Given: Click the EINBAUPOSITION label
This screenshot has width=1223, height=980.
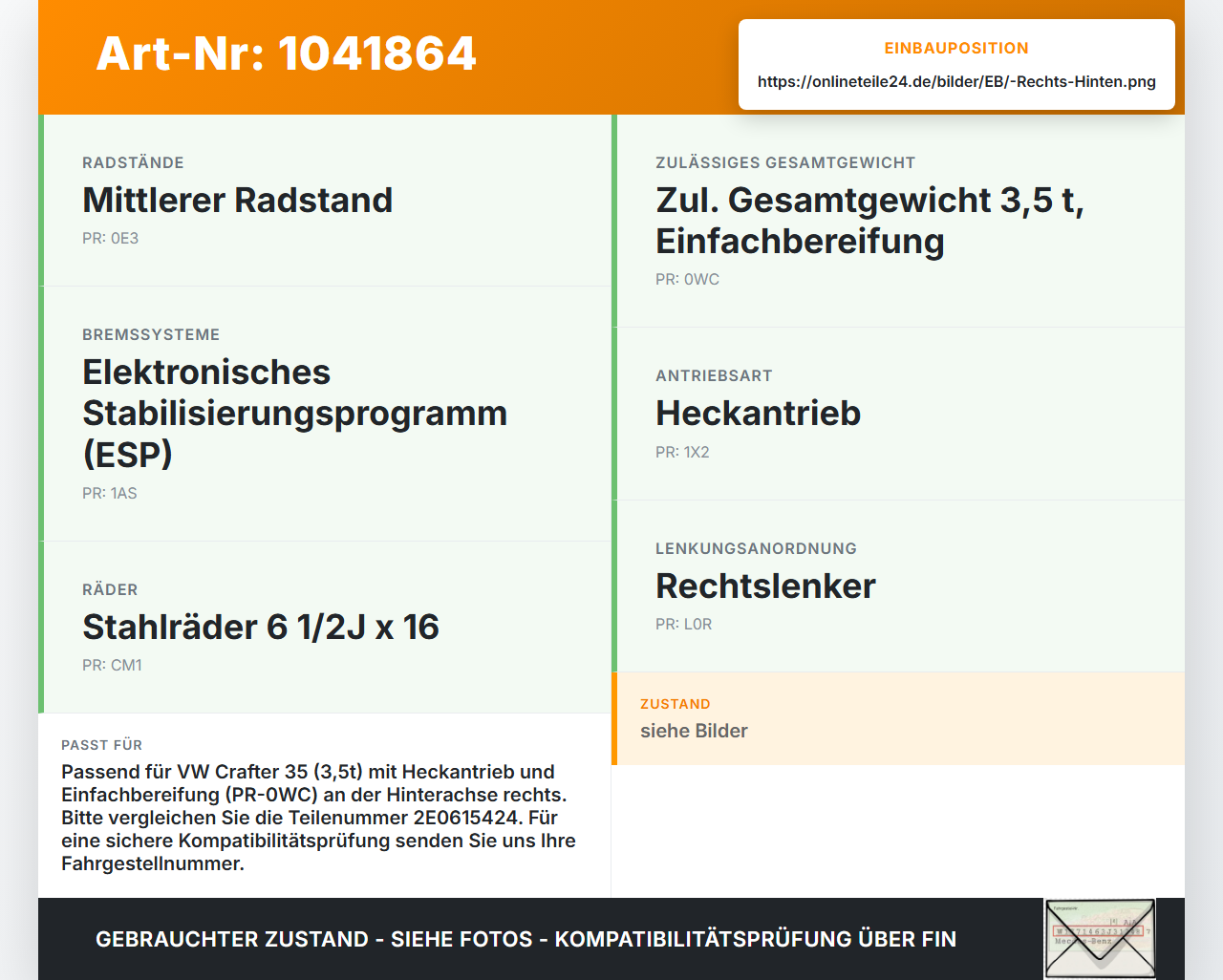Looking at the screenshot, I should [956, 48].
